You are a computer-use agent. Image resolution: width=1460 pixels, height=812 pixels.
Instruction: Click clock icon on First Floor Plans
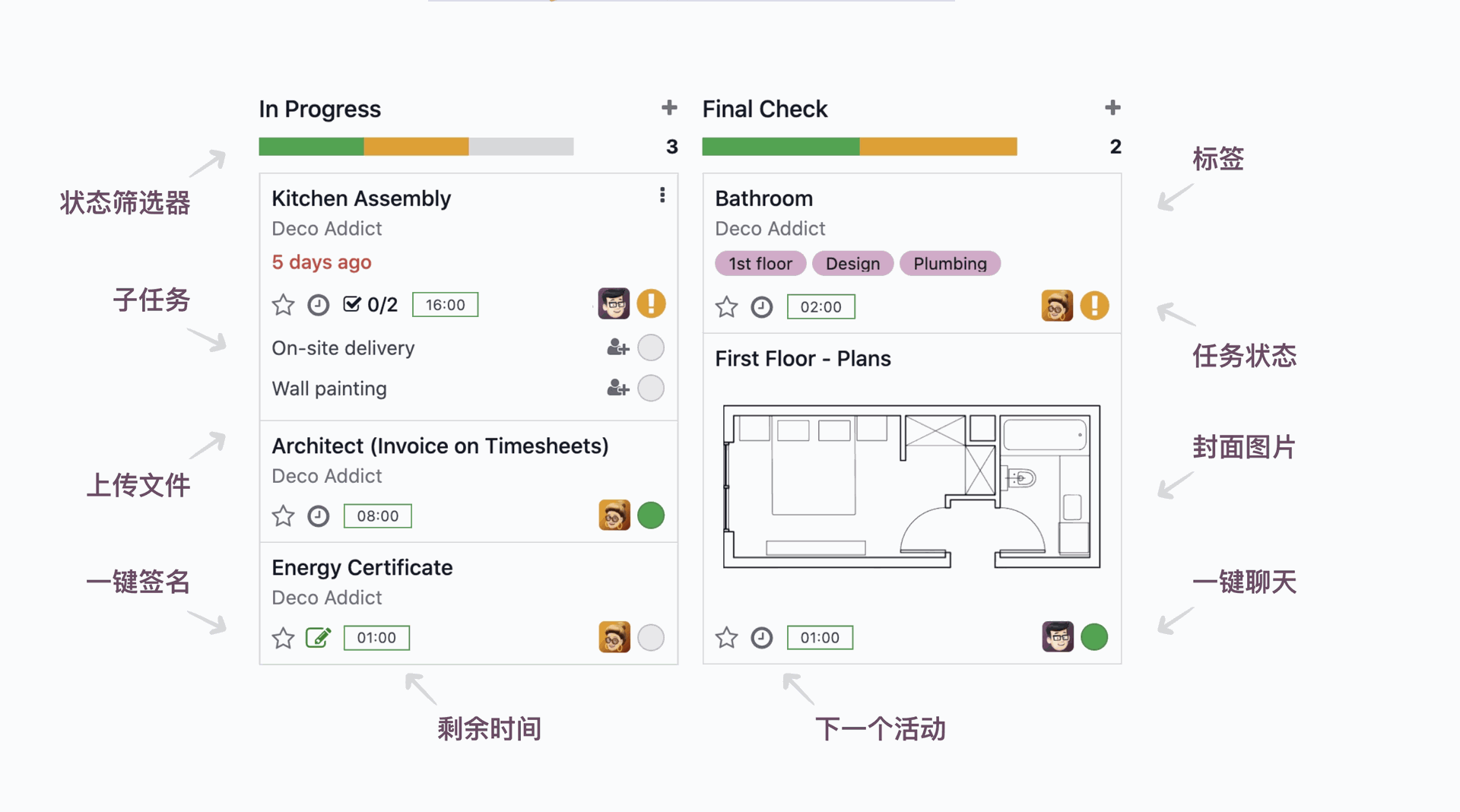tap(761, 637)
